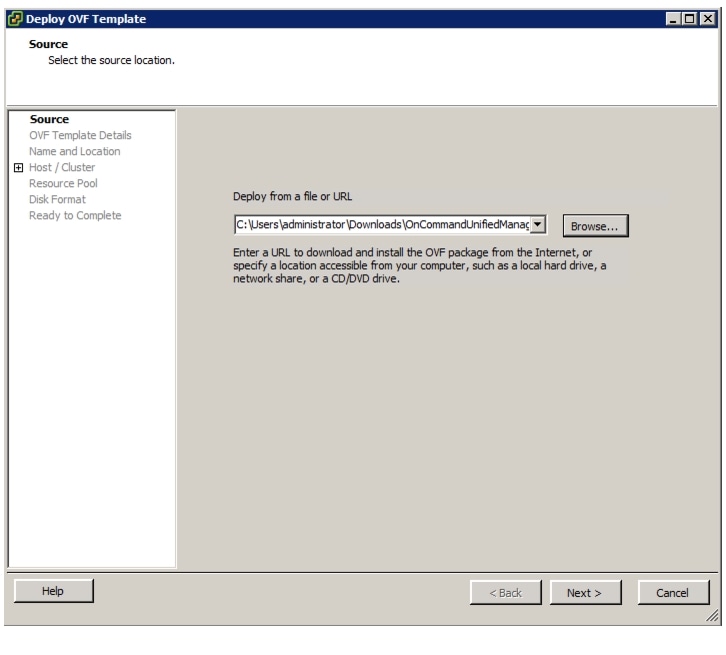Minimize the Deploy OVF Template window

coord(673,19)
